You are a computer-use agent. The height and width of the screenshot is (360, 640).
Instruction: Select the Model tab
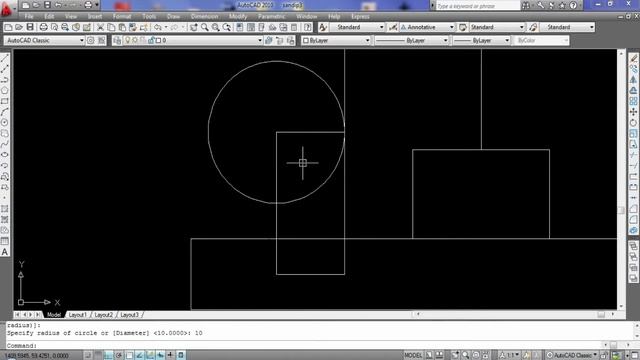click(x=53, y=315)
